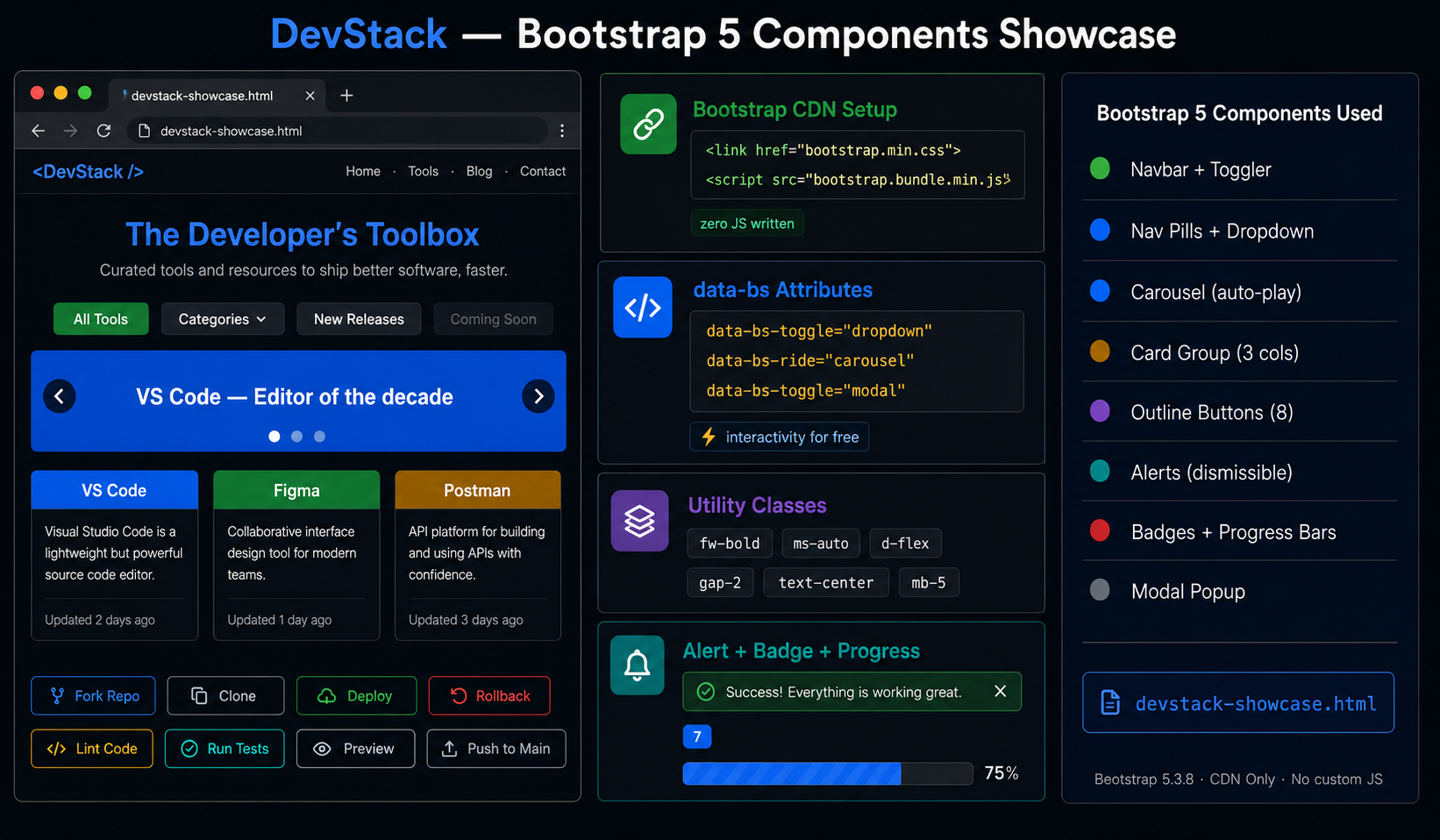Viewport: 1440px width, 840px height.
Task: Click the Deploy button
Action: [356, 695]
